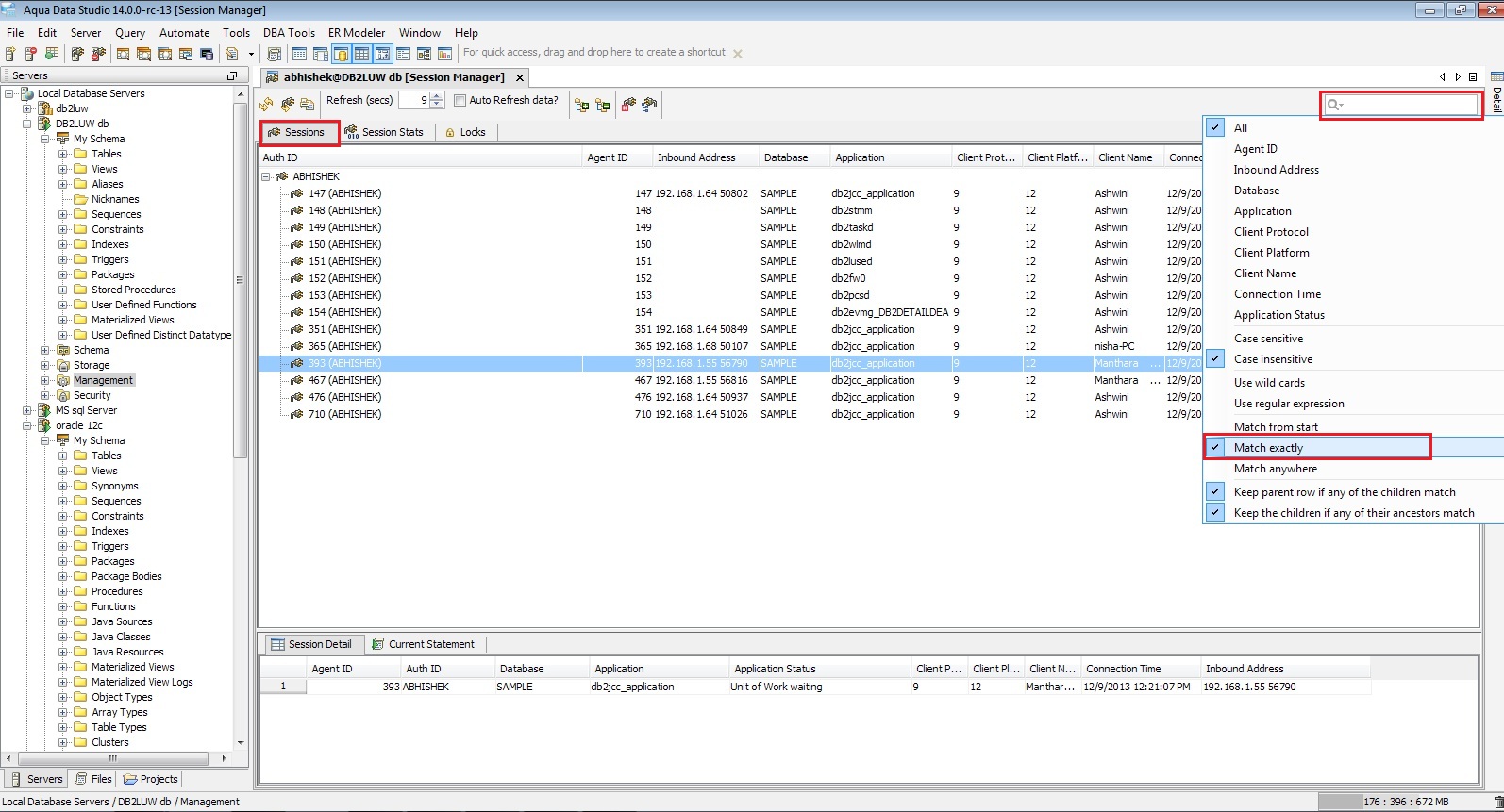The image size is (1504, 812).
Task: Collapse the ABHISHEK session group
Action: (267, 176)
